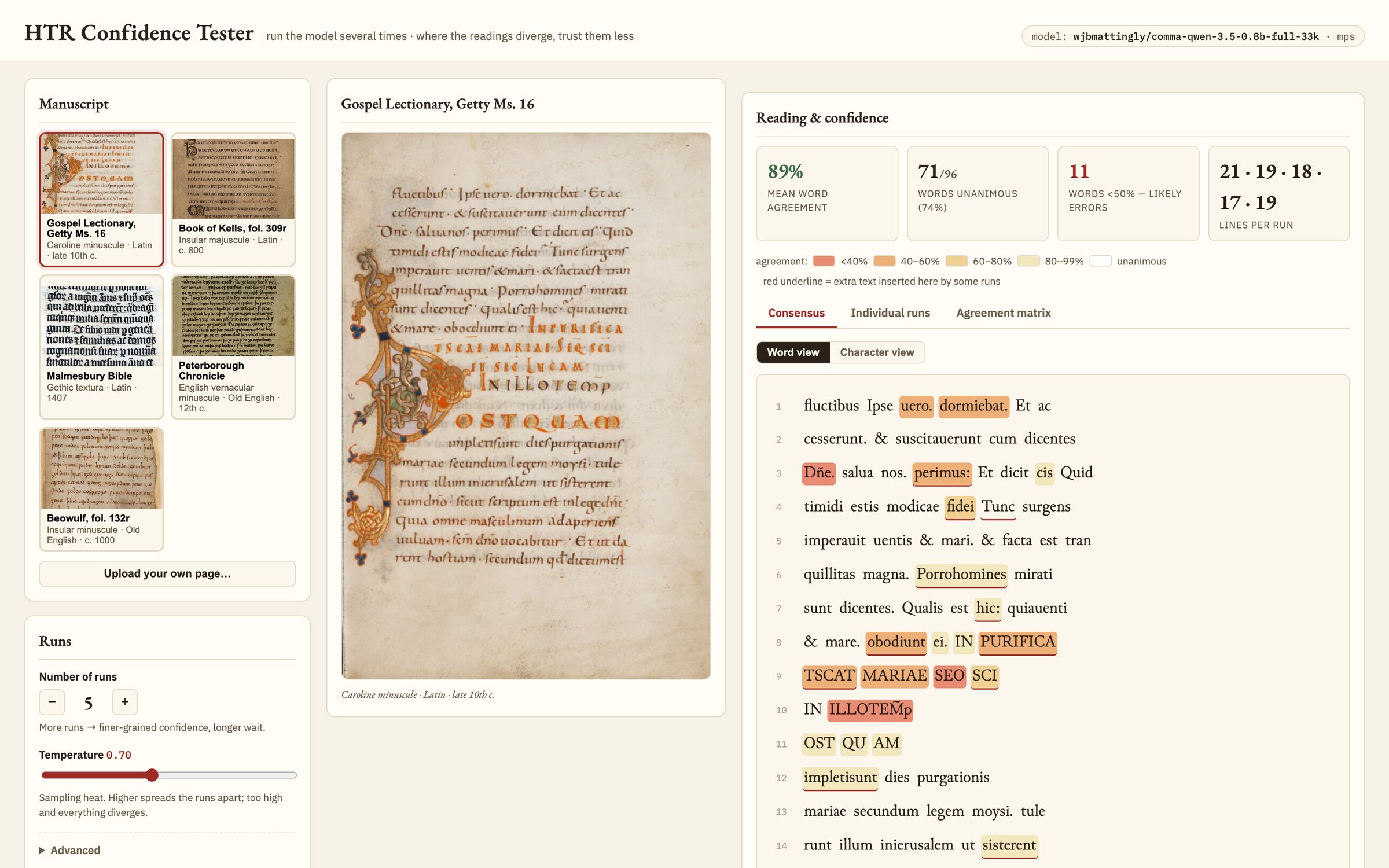Click the <40% agreement legend swatch
Viewport: 1389px width, 868px height.
point(824,261)
